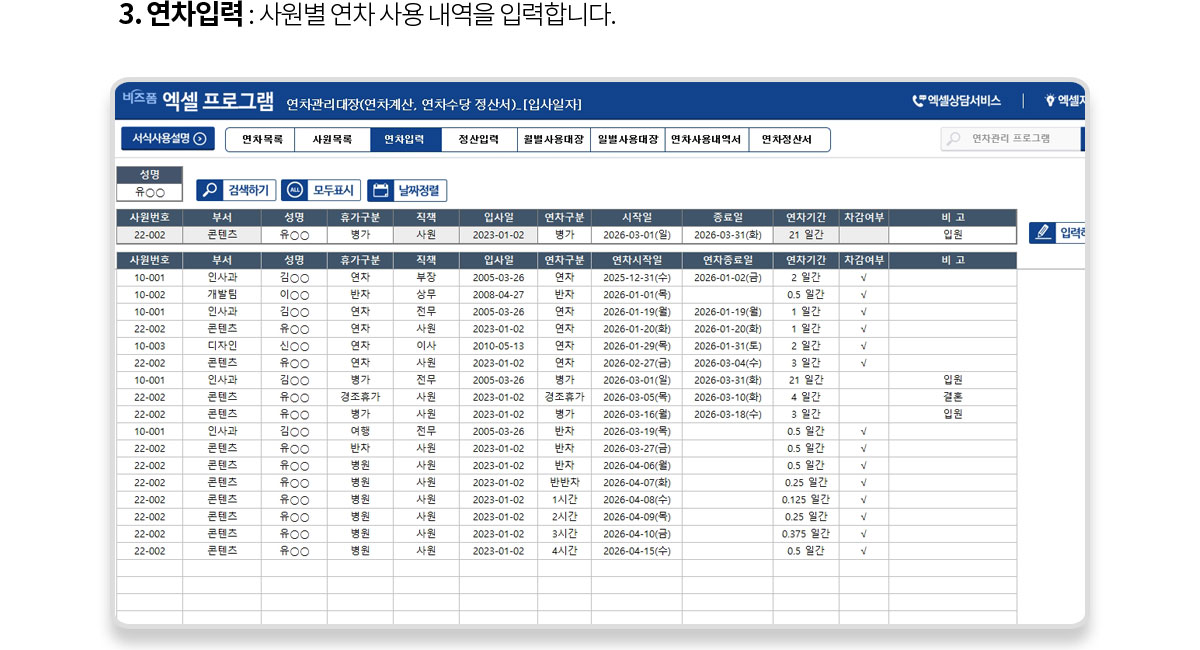Open the 휴가구분 cell showing 병가 in input row
The image size is (1200, 650).
(360, 235)
